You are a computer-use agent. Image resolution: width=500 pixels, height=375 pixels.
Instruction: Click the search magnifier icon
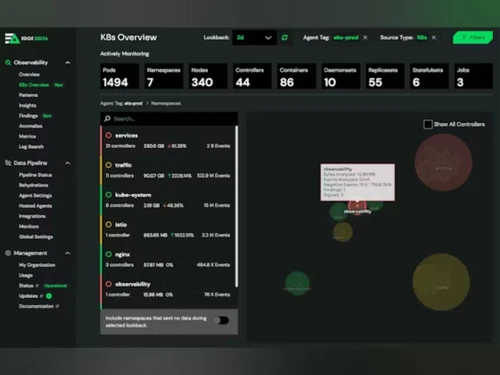(x=107, y=119)
